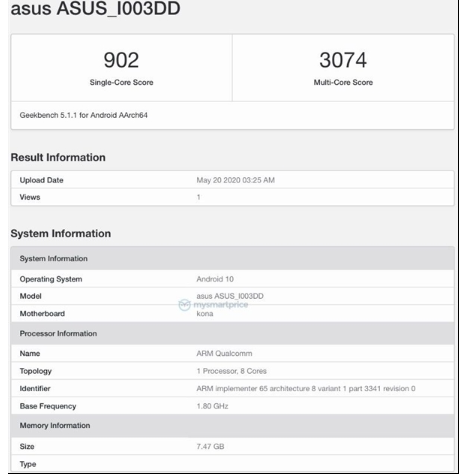Click the 'ARM implementer 65 architecture 8' identifier value
467x474 pixels.
(x=306, y=389)
